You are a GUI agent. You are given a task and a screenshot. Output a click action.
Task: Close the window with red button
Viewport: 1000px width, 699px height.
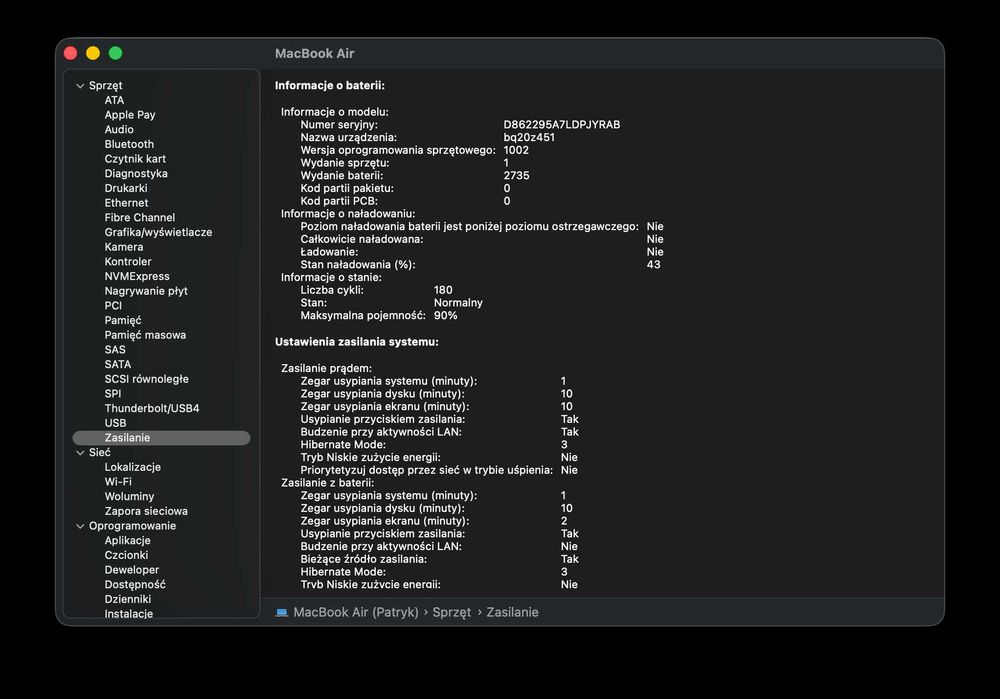pos(71,53)
